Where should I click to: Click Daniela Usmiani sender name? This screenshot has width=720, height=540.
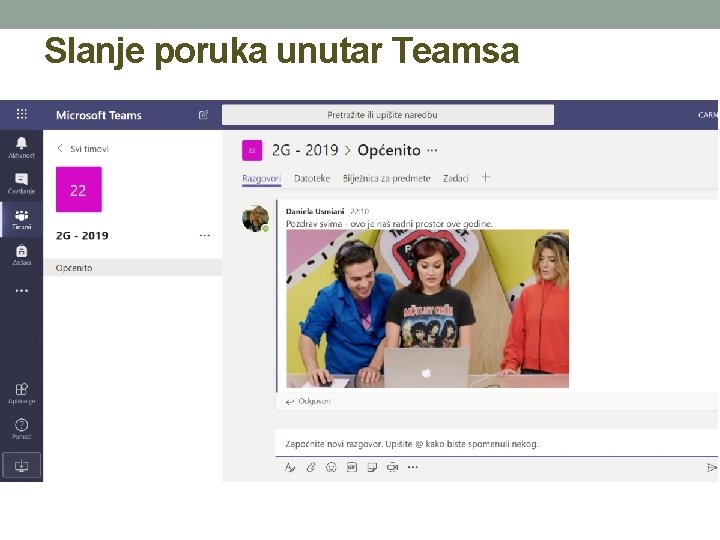[315, 211]
